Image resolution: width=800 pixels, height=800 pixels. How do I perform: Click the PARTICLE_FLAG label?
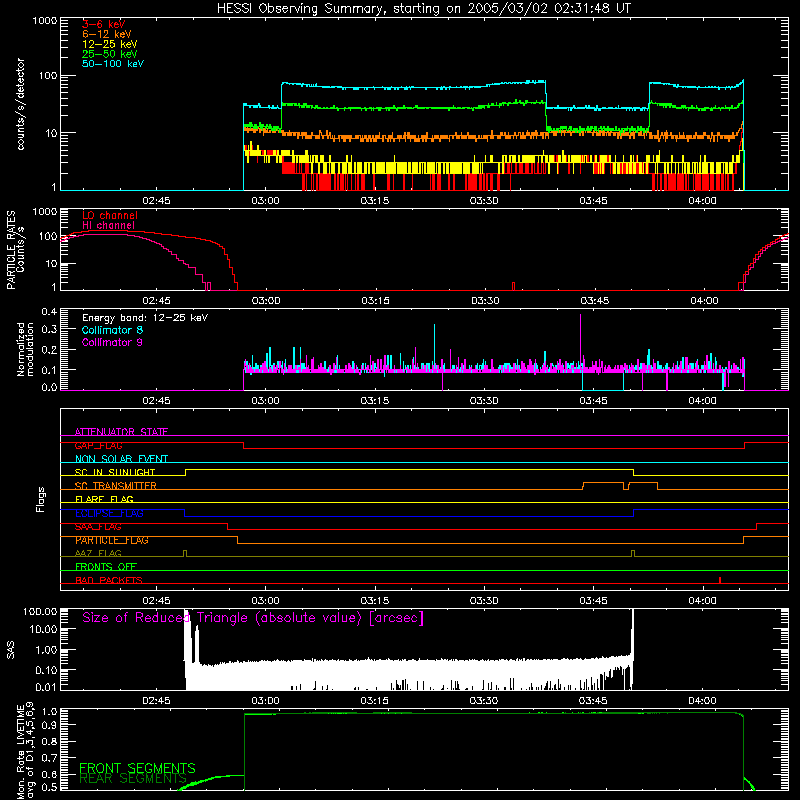(x=112, y=540)
